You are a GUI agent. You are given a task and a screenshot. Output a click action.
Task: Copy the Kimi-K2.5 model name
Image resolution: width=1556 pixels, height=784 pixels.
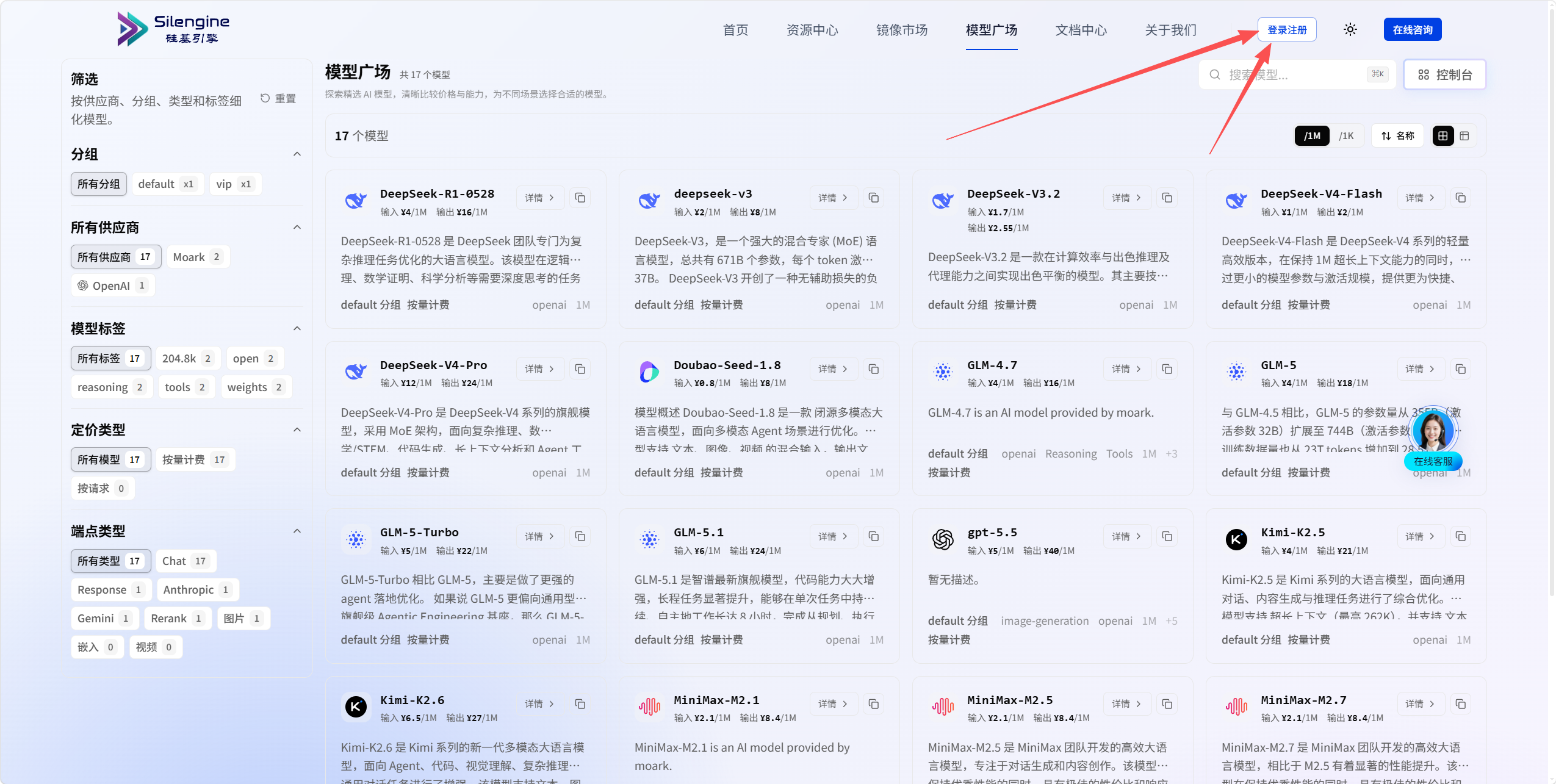click(1460, 536)
